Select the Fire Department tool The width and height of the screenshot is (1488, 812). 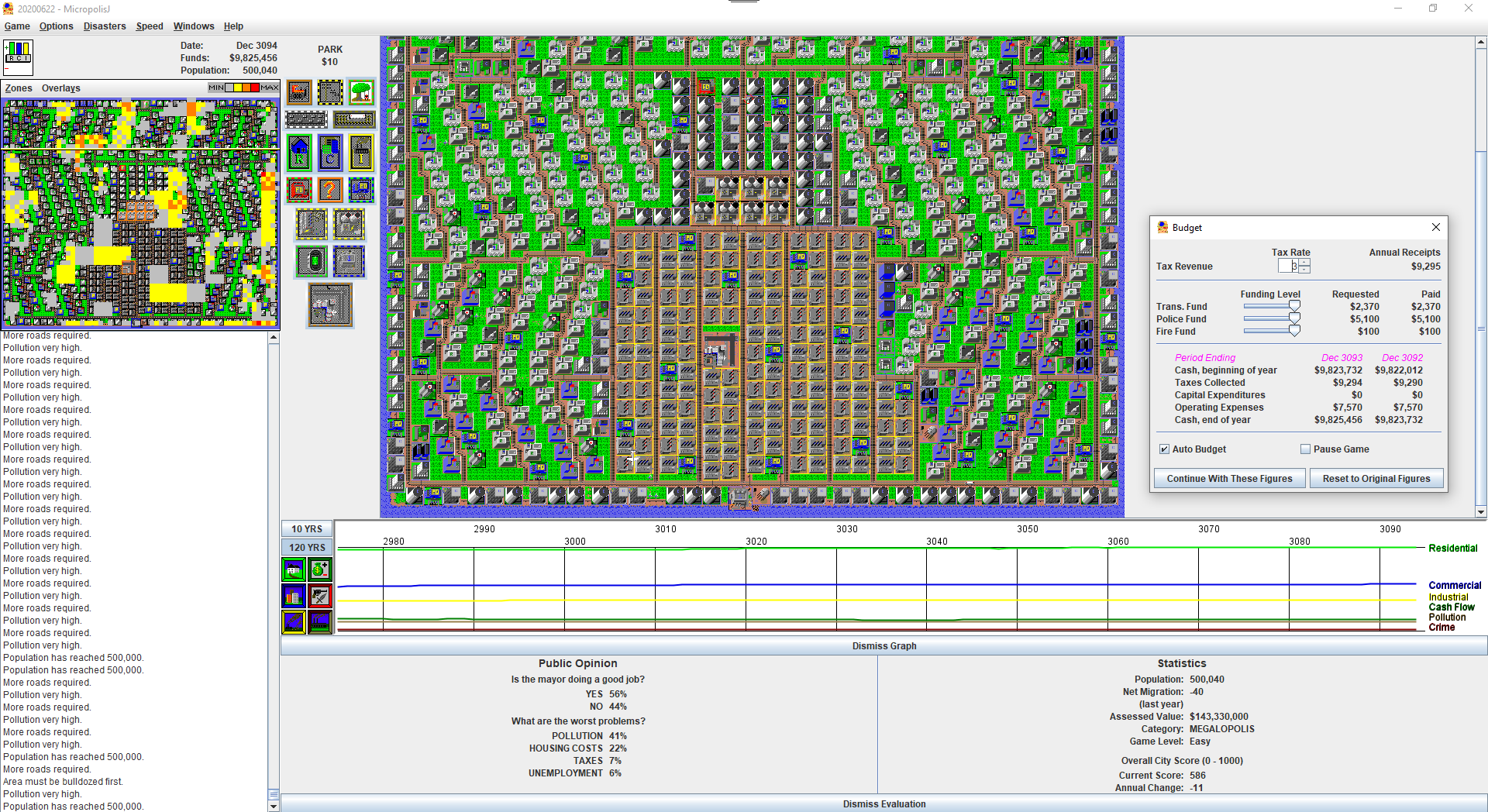(299, 190)
